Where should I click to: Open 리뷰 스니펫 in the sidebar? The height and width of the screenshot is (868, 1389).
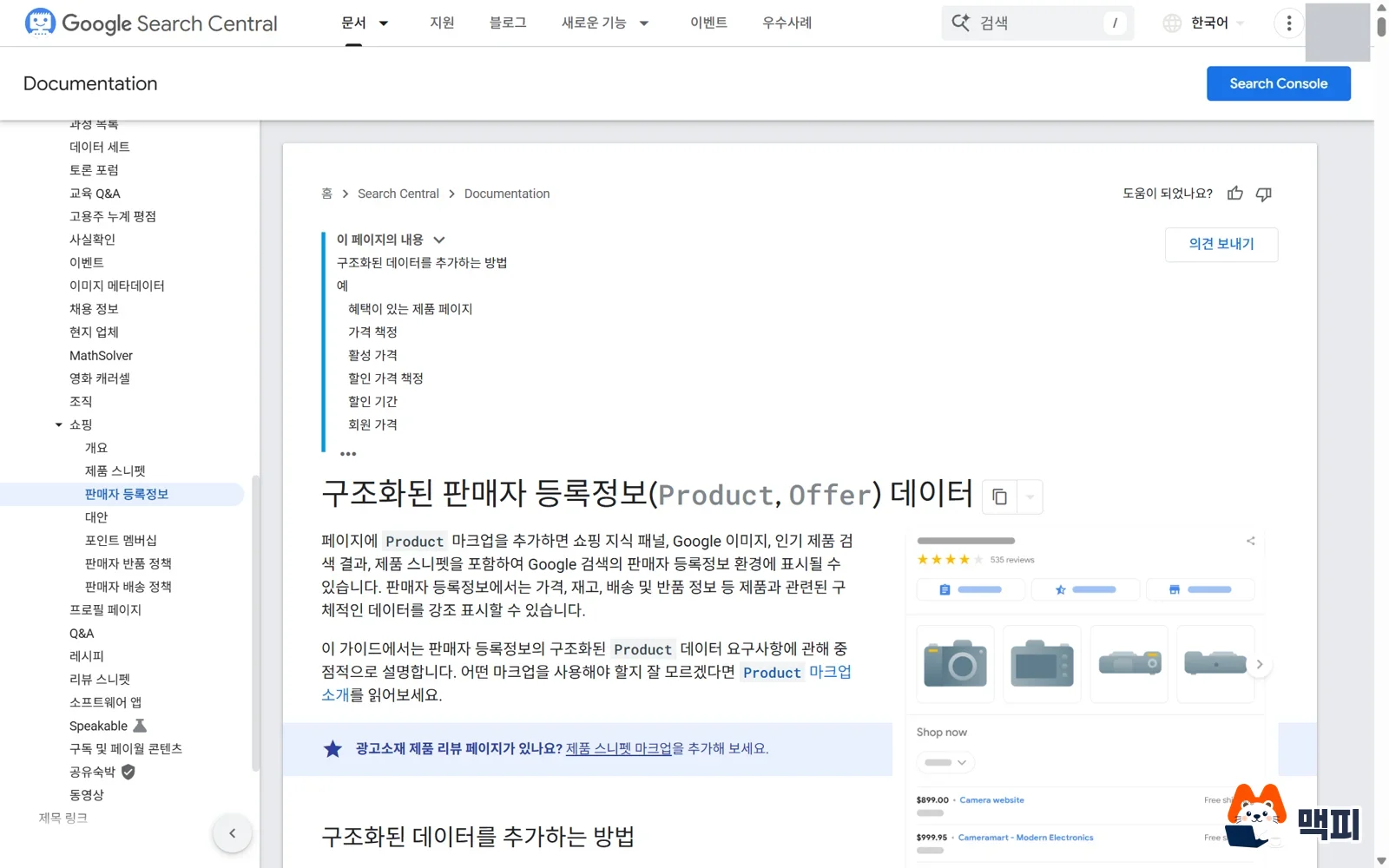[x=99, y=679]
